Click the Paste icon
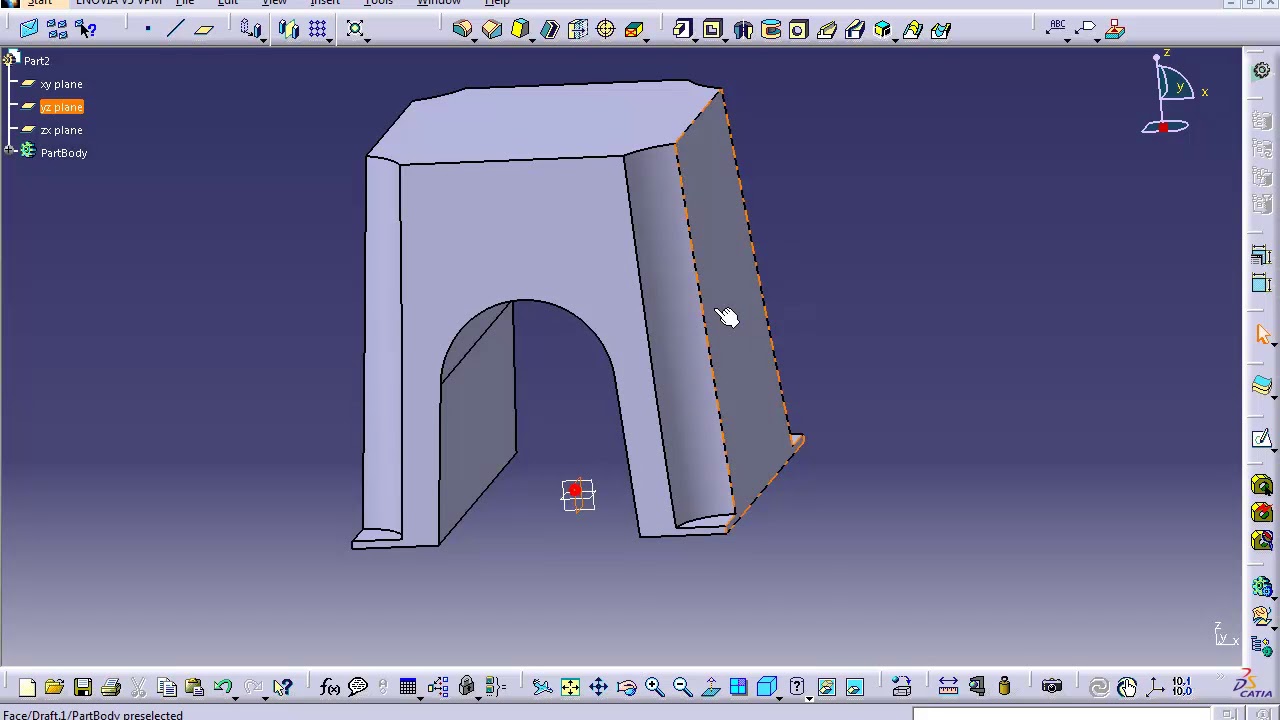The image size is (1280, 720). [194, 687]
